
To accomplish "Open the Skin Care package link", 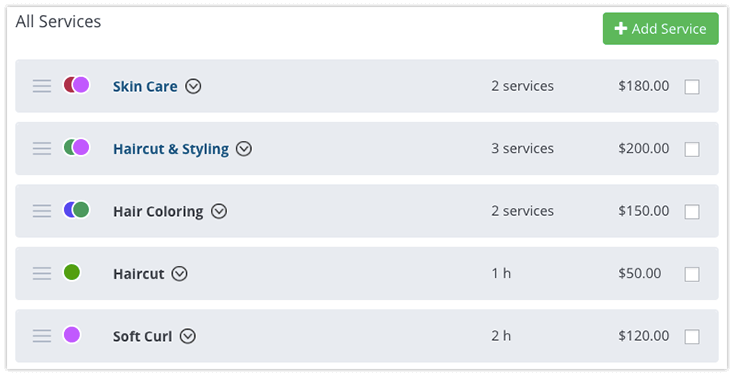I will pos(145,87).
